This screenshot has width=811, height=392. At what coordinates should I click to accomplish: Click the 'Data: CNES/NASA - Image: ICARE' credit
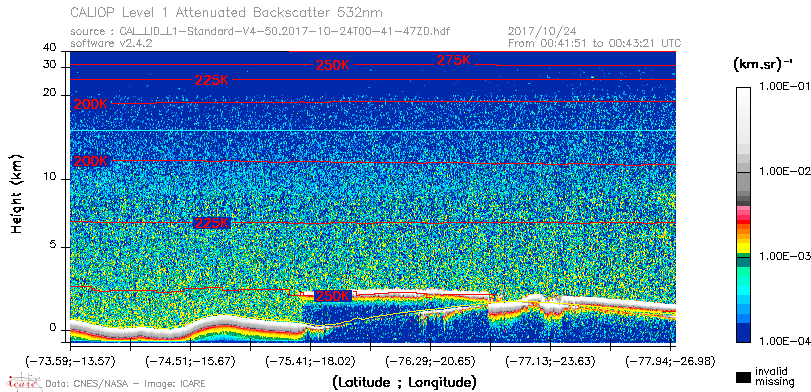coord(126,384)
